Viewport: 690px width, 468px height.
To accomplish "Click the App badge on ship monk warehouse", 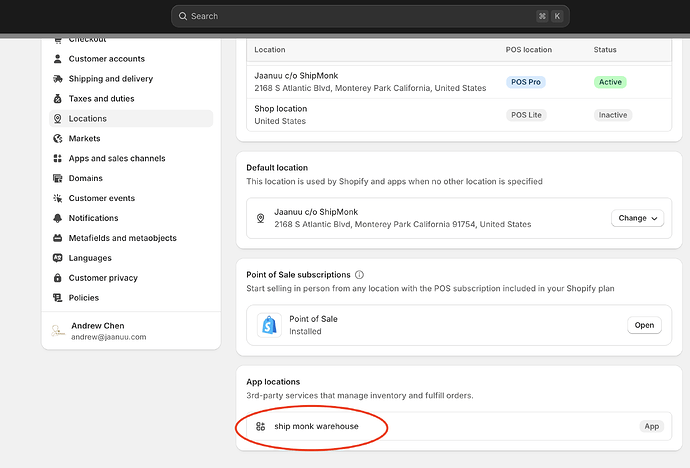I will pyautogui.click(x=652, y=426).
